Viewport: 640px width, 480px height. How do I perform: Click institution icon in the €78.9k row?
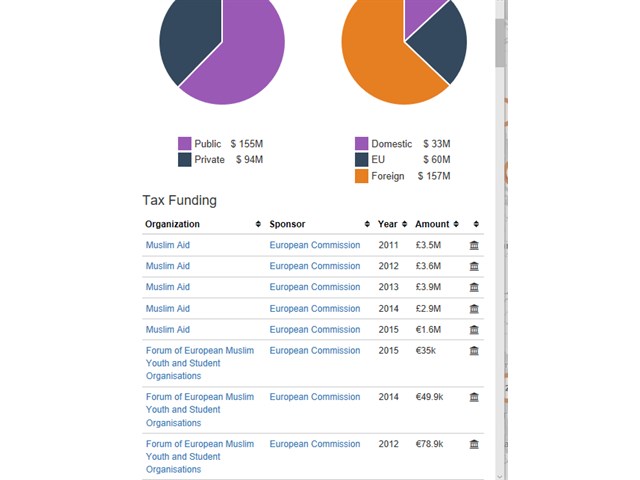pyautogui.click(x=474, y=444)
